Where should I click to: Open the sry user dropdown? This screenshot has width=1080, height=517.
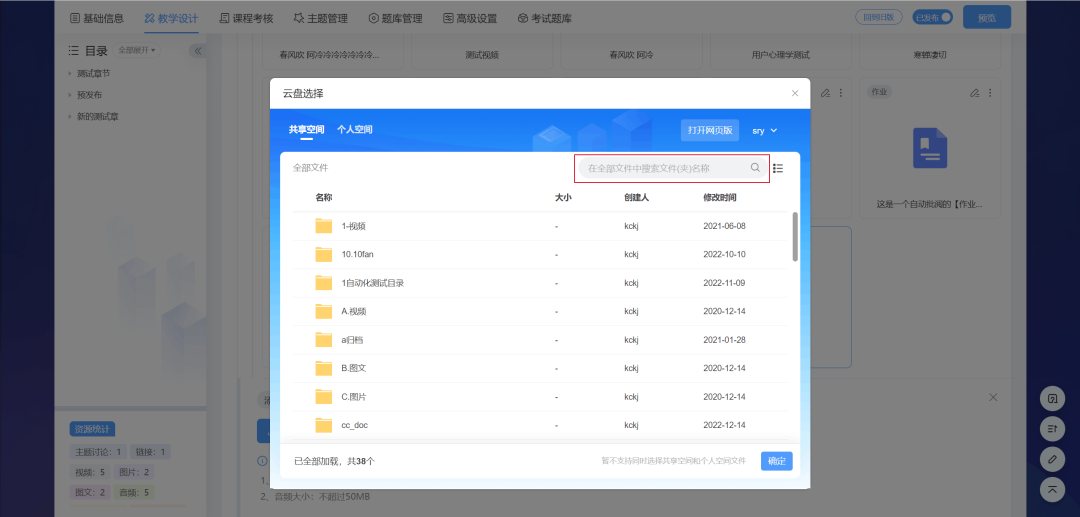click(765, 130)
